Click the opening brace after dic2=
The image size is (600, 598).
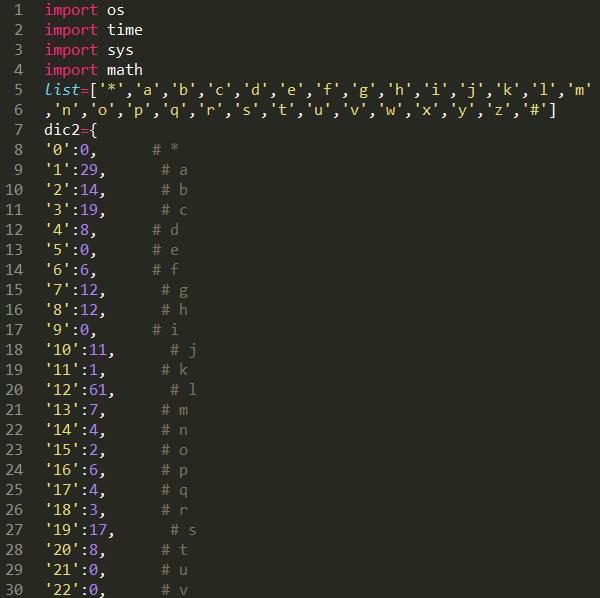[x=93, y=130]
